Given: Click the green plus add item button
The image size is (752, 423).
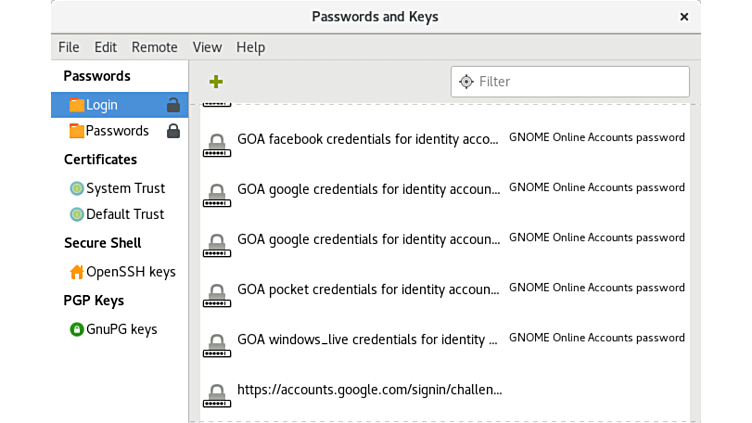Looking at the screenshot, I should (x=215, y=82).
